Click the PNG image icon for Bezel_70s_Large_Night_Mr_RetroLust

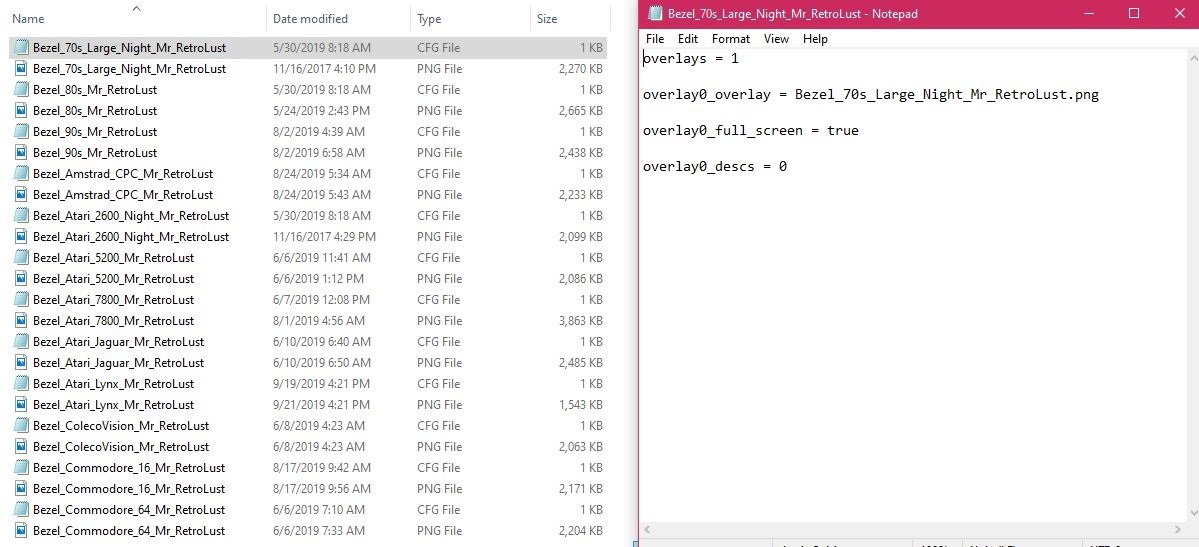tap(21, 69)
